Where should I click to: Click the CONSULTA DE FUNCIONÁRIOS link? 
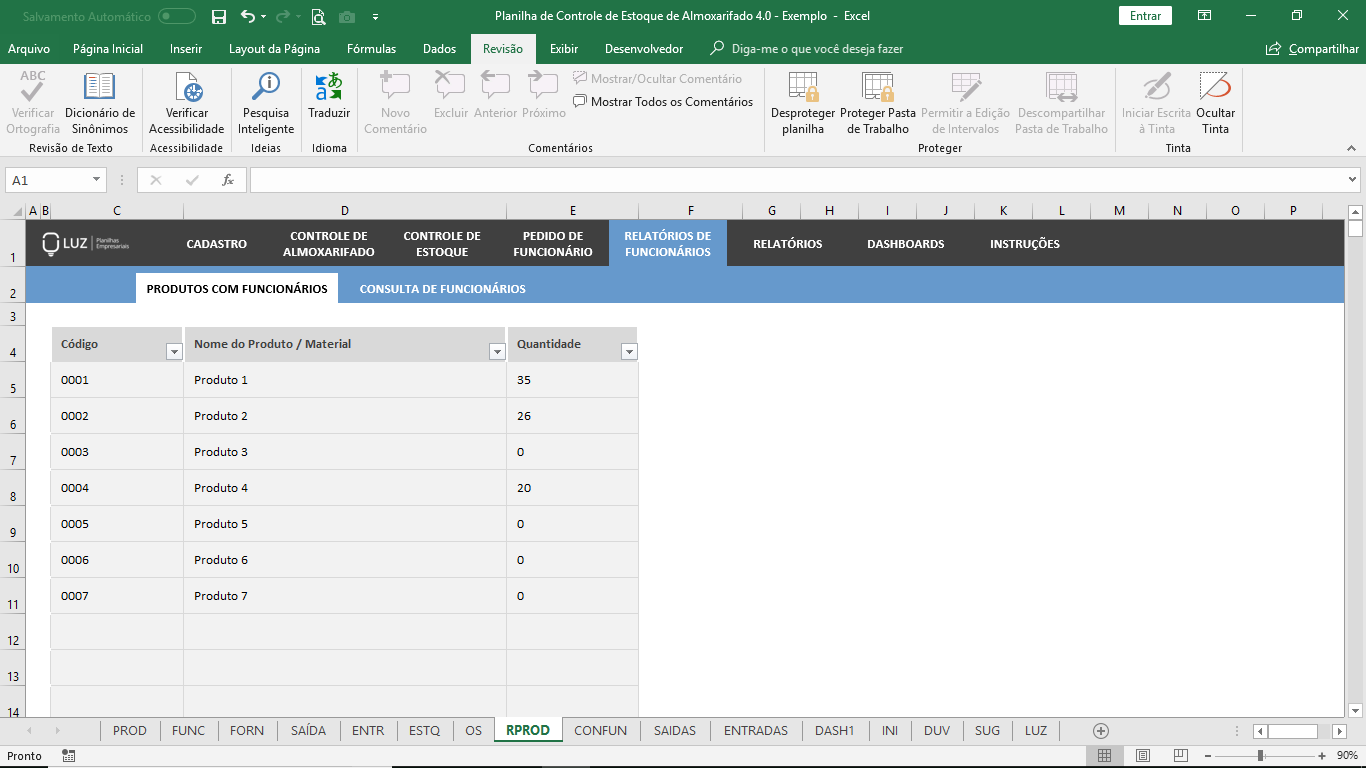coord(442,289)
